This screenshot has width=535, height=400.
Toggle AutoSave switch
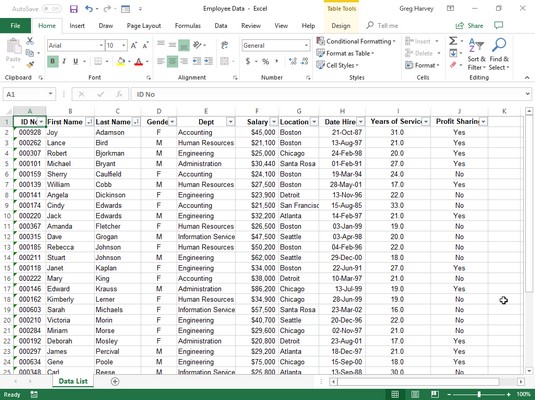52,9
